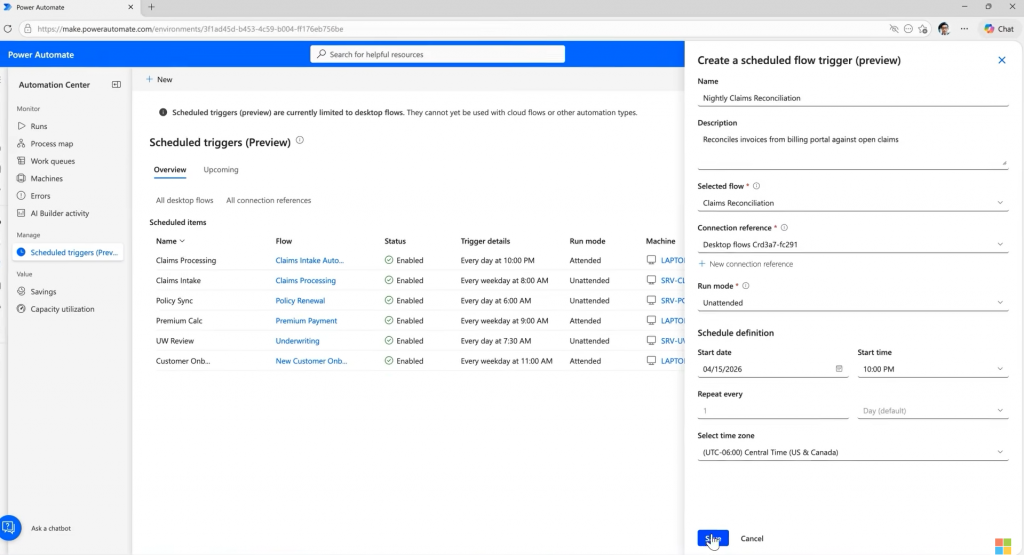Click 'Every weekday at 8:00 AM' cell
This screenshot has width=1024, height=555.
504,280
